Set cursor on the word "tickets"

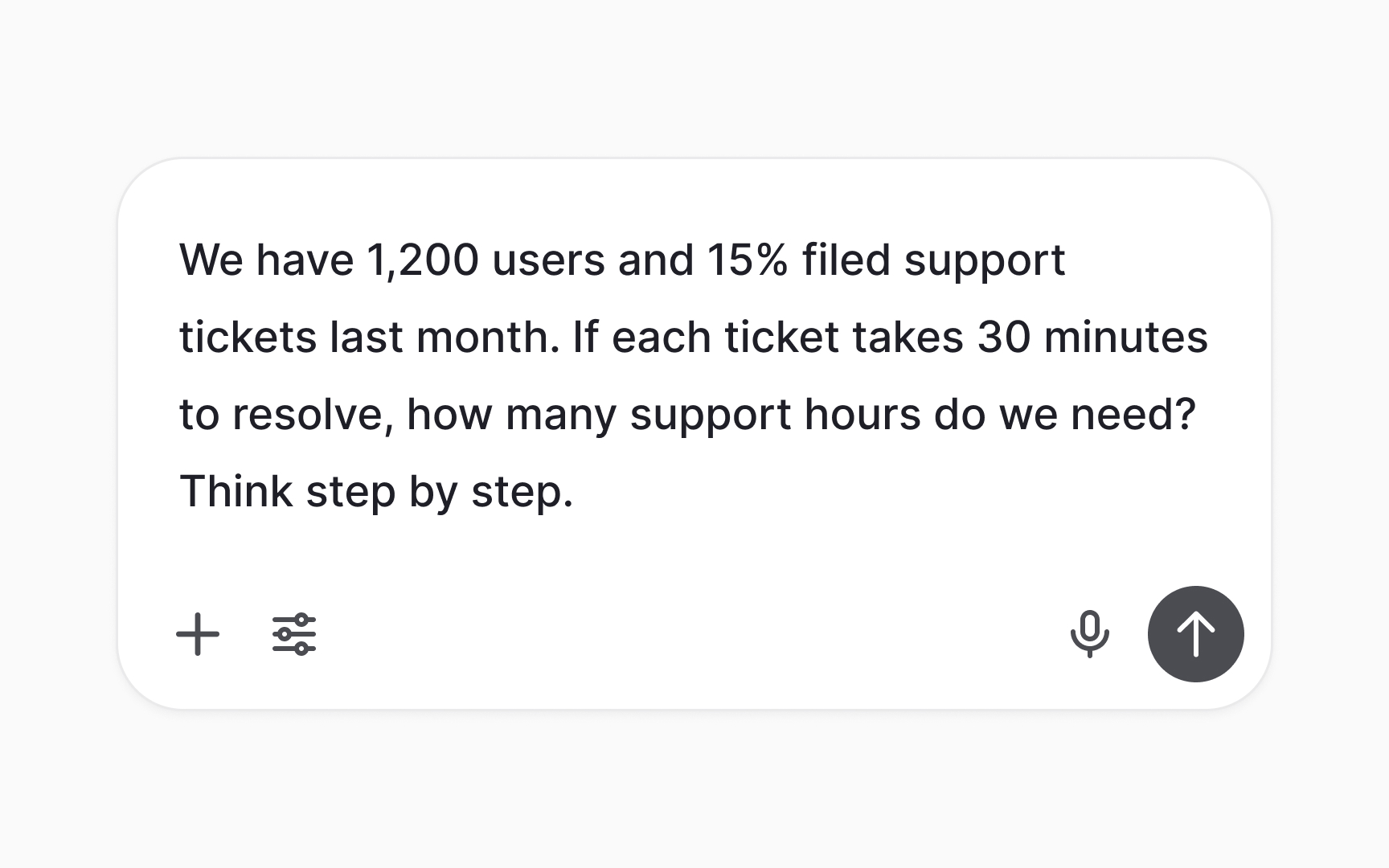pos(248,337)
